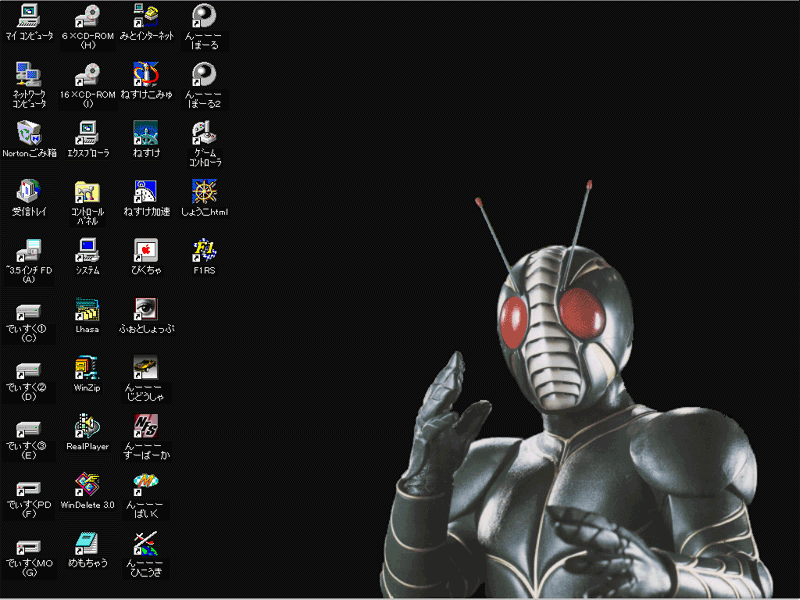Launch the RealPlayer shortcut
This screenshot has width=800, height=600.
click(88, 426)
